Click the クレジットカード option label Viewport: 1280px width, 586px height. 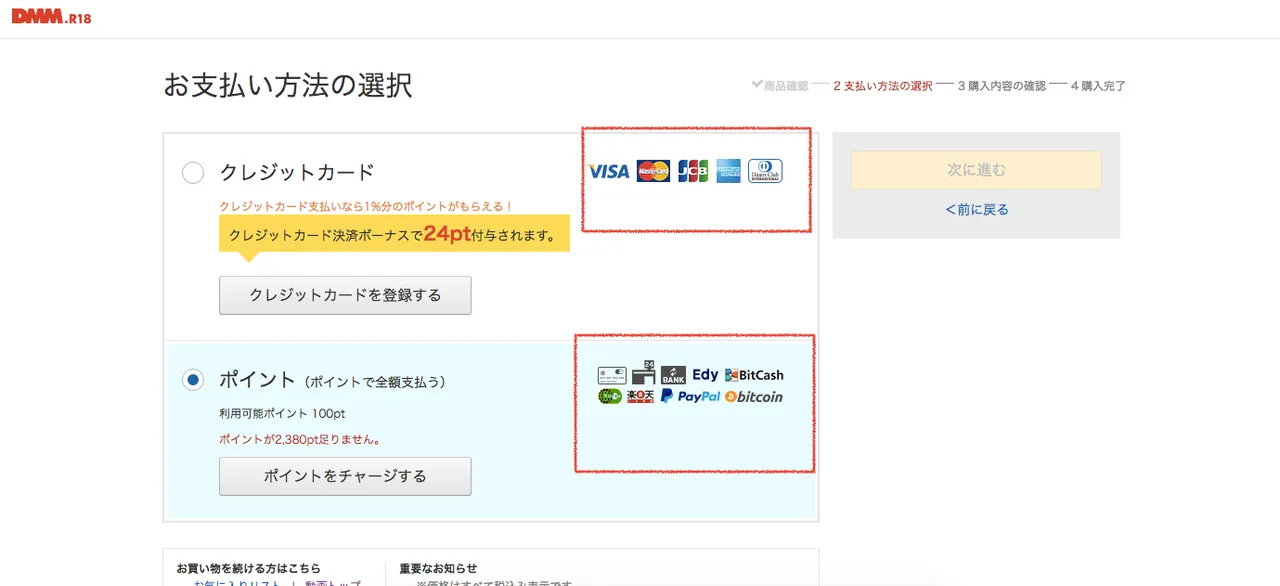click(x=297, y=172)
